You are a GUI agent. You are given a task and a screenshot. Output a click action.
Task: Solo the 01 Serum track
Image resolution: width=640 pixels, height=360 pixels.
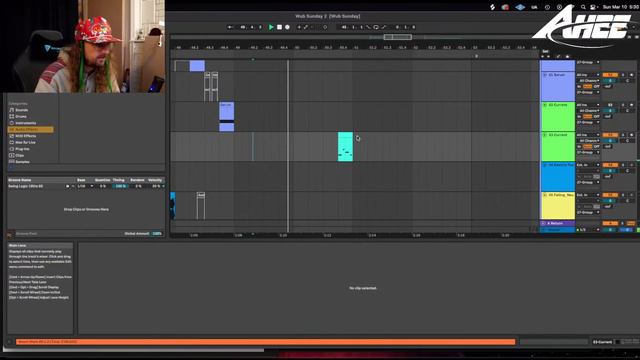click(x=623, y=75)
